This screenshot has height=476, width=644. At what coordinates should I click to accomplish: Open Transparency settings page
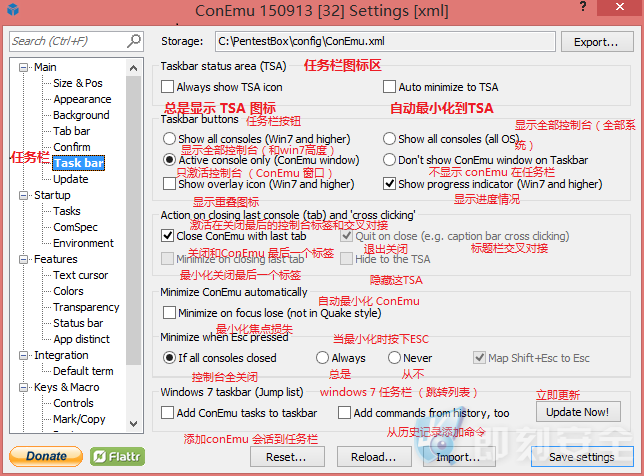(86, 307)
